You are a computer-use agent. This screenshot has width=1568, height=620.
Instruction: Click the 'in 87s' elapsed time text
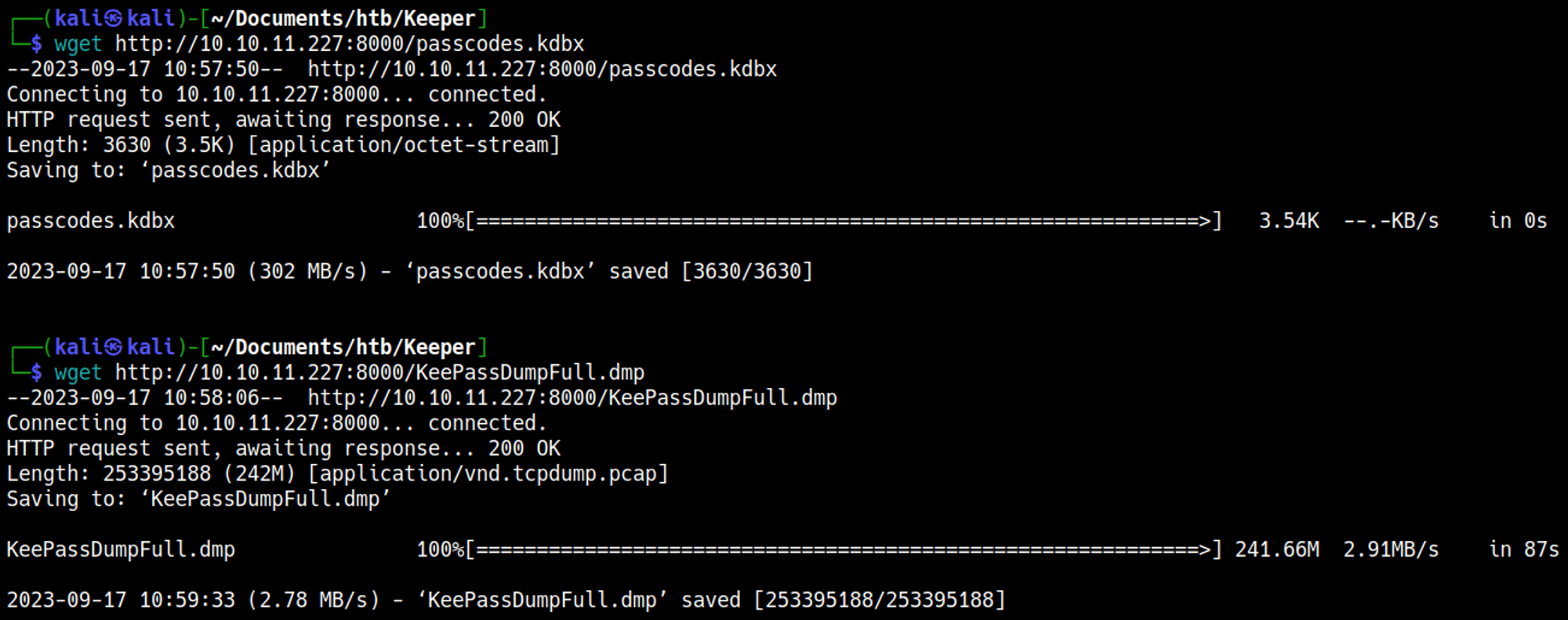(1523, 549)
